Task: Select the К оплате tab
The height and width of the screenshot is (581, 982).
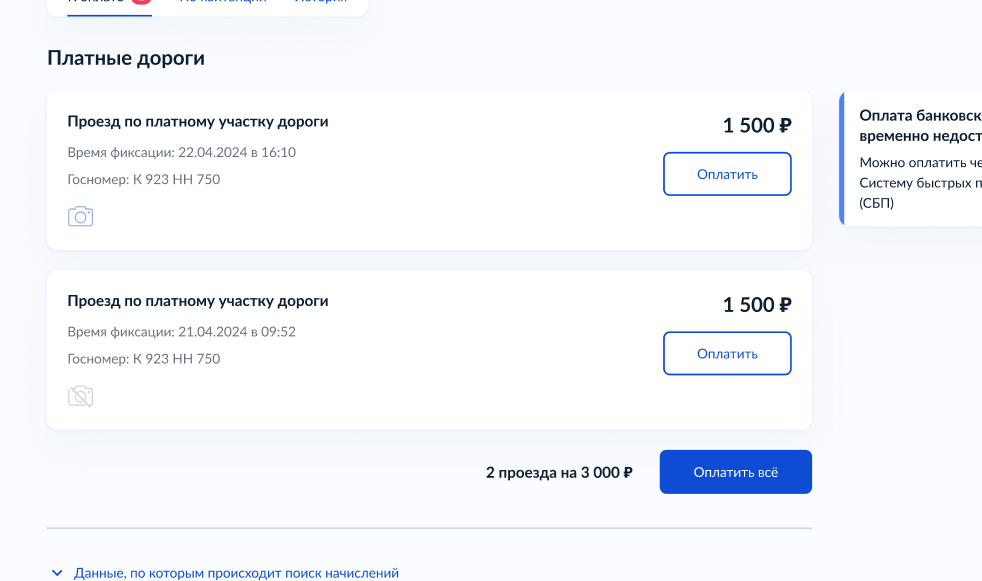Action: (x=110, y=3)
